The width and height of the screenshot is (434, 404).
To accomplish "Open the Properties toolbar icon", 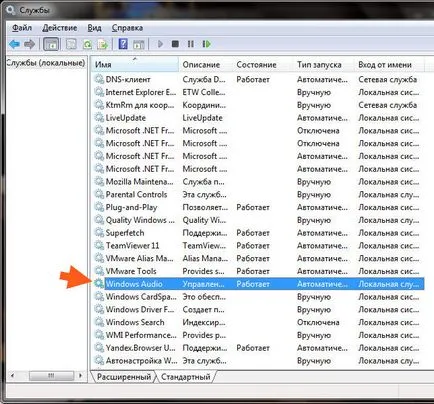I will 71,44.
